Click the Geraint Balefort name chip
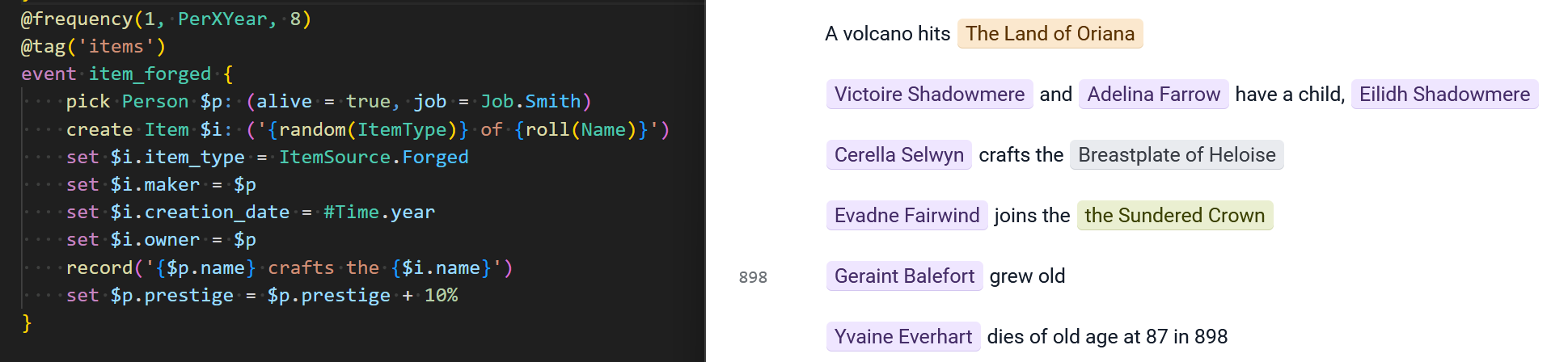Image resolution: width=1568 pixels, height=362 pixels. tap(904, 276)
